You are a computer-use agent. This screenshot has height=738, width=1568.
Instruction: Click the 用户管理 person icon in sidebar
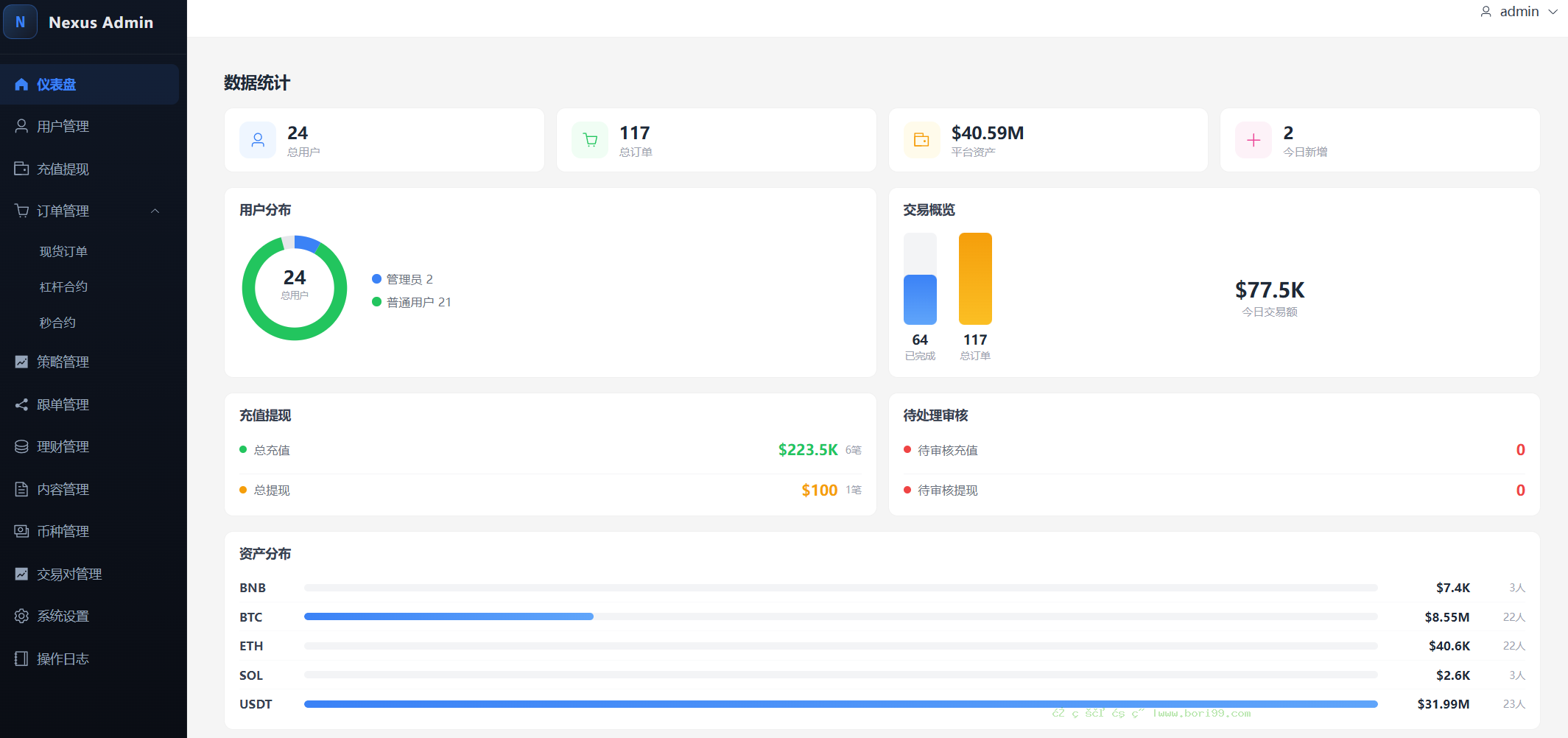tap(21, 126)
